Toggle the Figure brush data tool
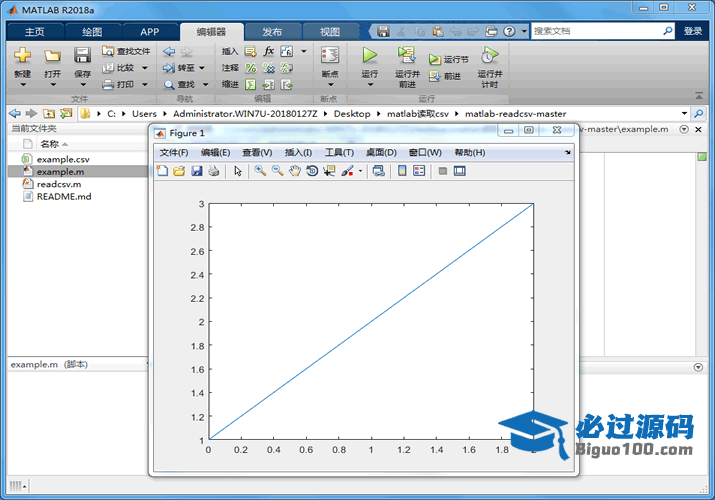 point(347,171)
